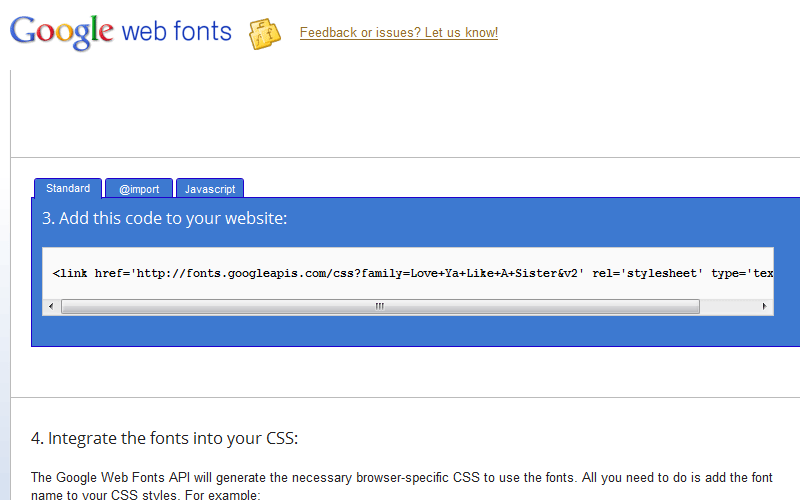Click the horizontal scrollbar right arrow

click(x=764, y=306)
